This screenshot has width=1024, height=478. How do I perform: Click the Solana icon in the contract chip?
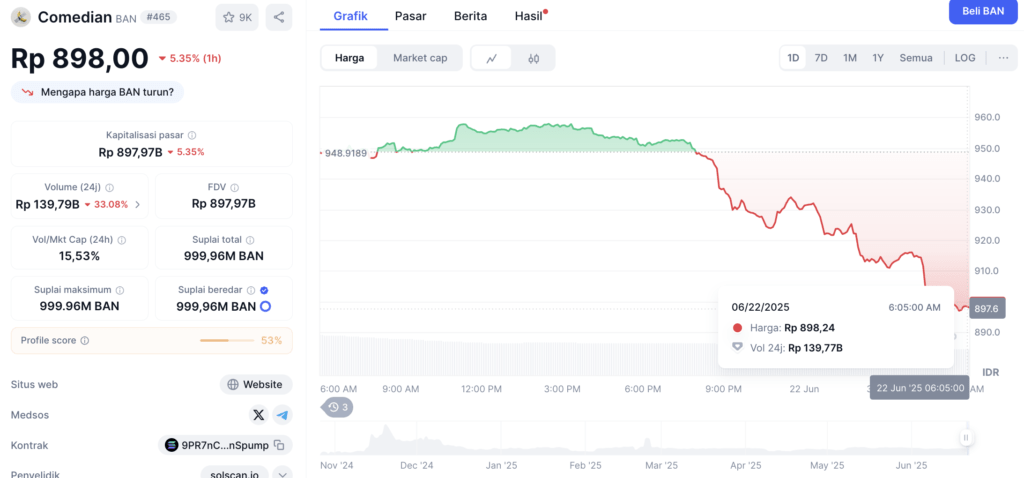point(172,445)
